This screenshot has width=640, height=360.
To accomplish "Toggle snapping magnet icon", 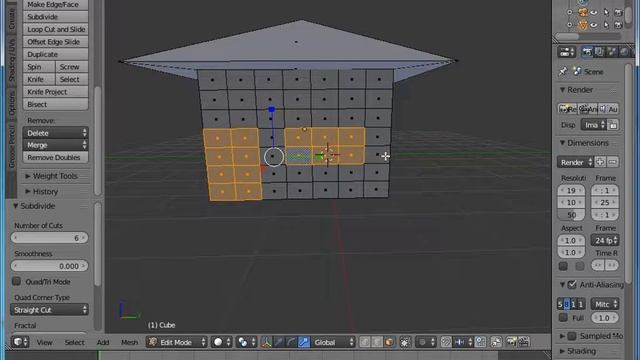I will [446, 342].
